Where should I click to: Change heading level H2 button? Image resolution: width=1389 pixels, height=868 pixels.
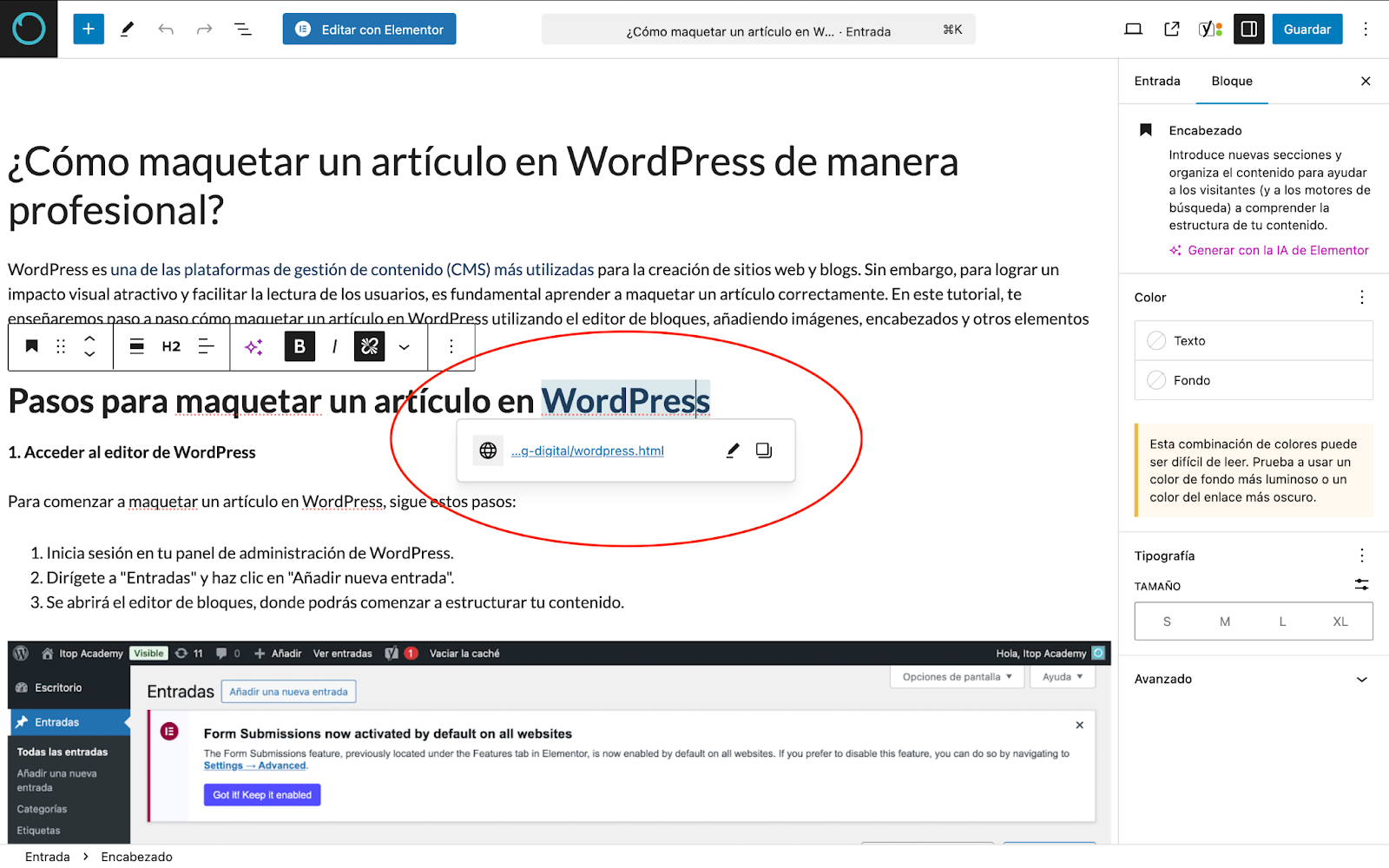tap(171, 346)
